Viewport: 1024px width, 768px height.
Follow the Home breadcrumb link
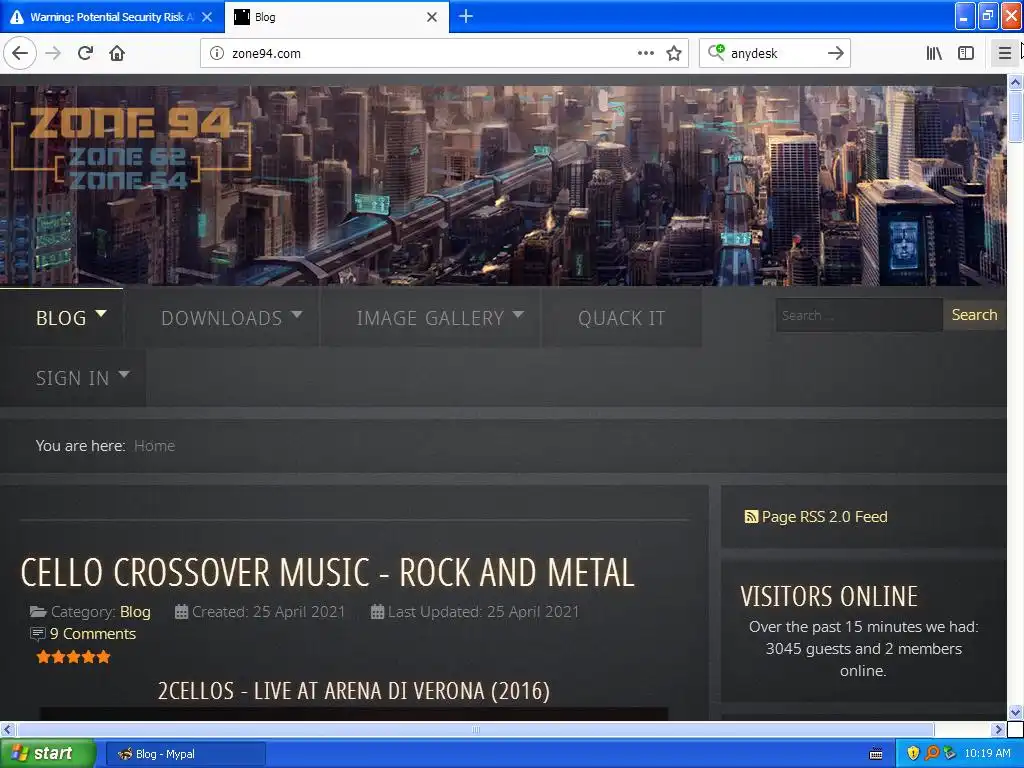pyautogui.click(x=154, y=446)
